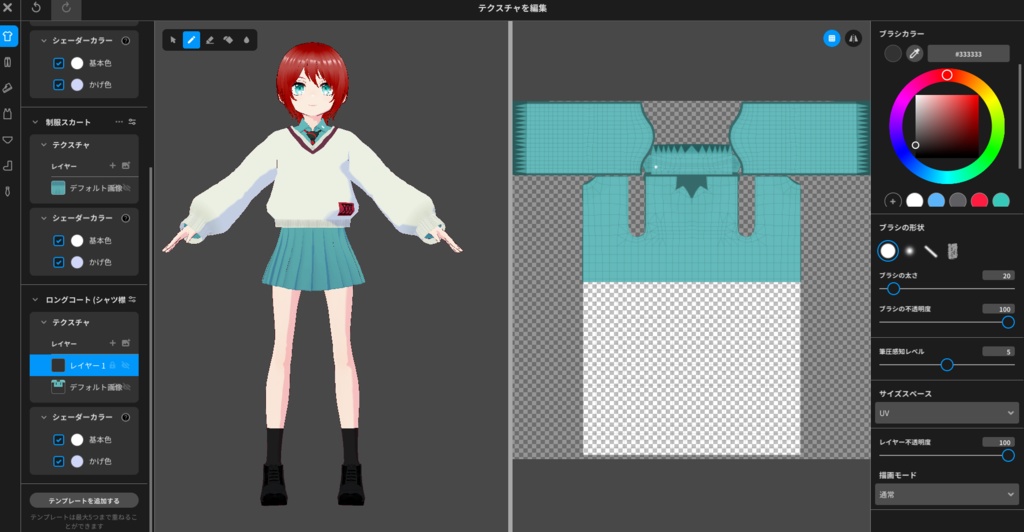Select 制服スカート デフォルト画像 layer row
Screen dimensions: 1024x532
pyautogui.click(x=84, y=188)
